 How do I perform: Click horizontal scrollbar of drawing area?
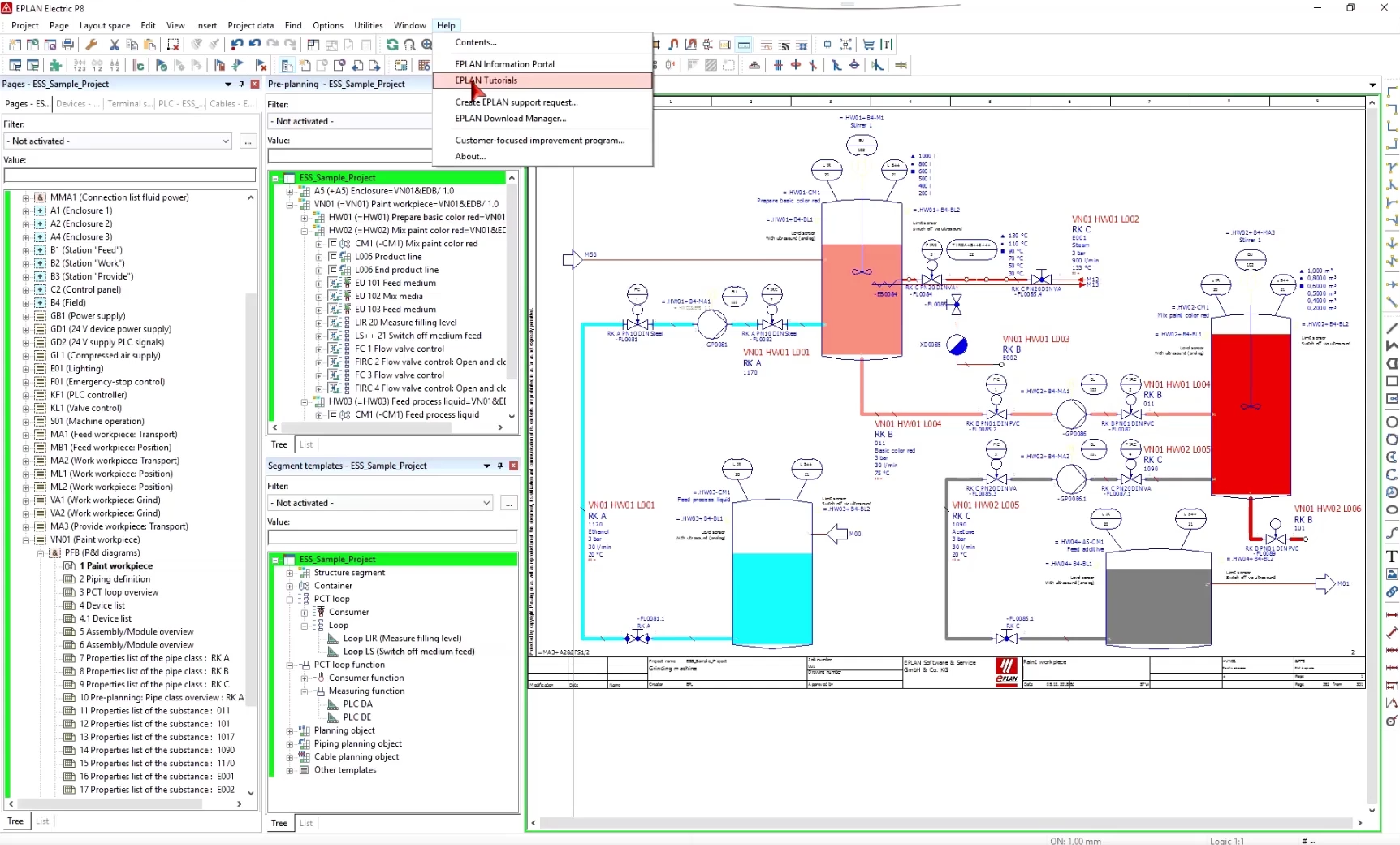pyautogui.click(x=946, y=823)
